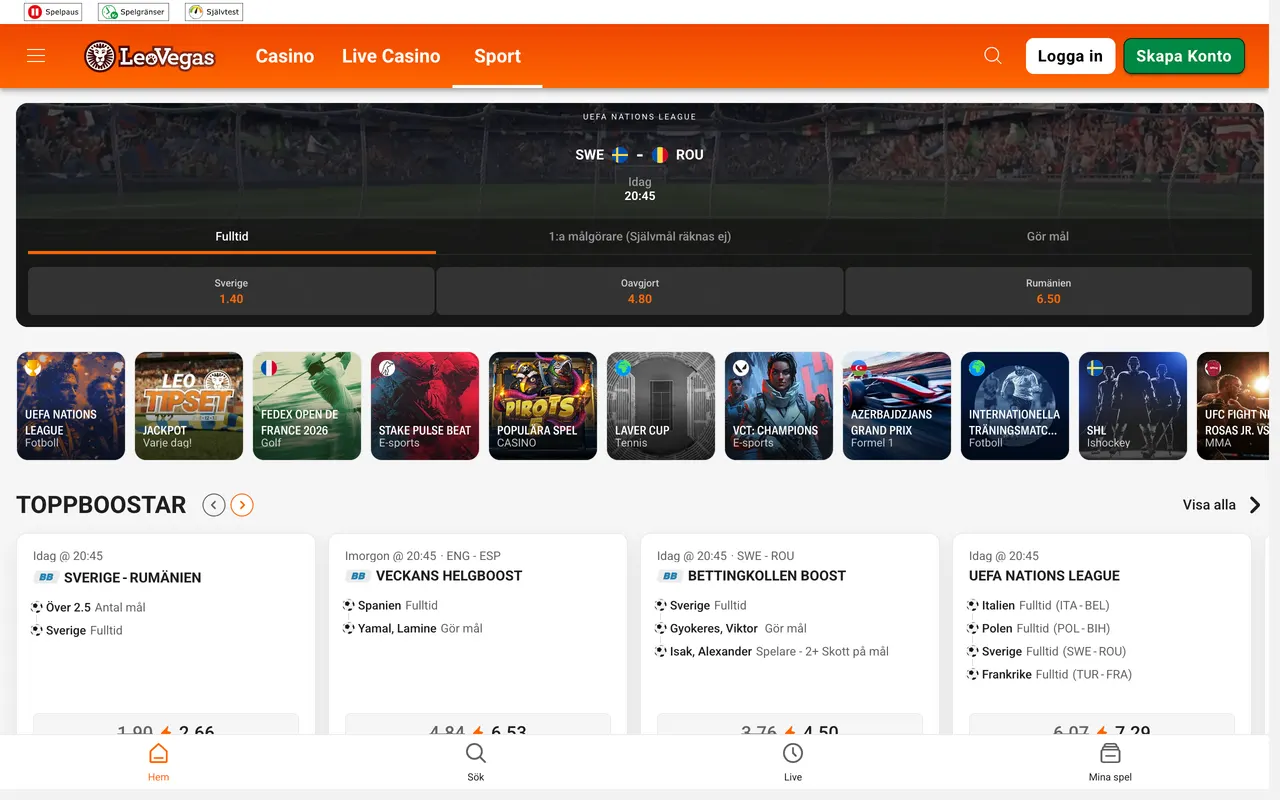This screenshot has height=800, width=1280.
Task: Switch to Casino tab
Action: [285, 56]
